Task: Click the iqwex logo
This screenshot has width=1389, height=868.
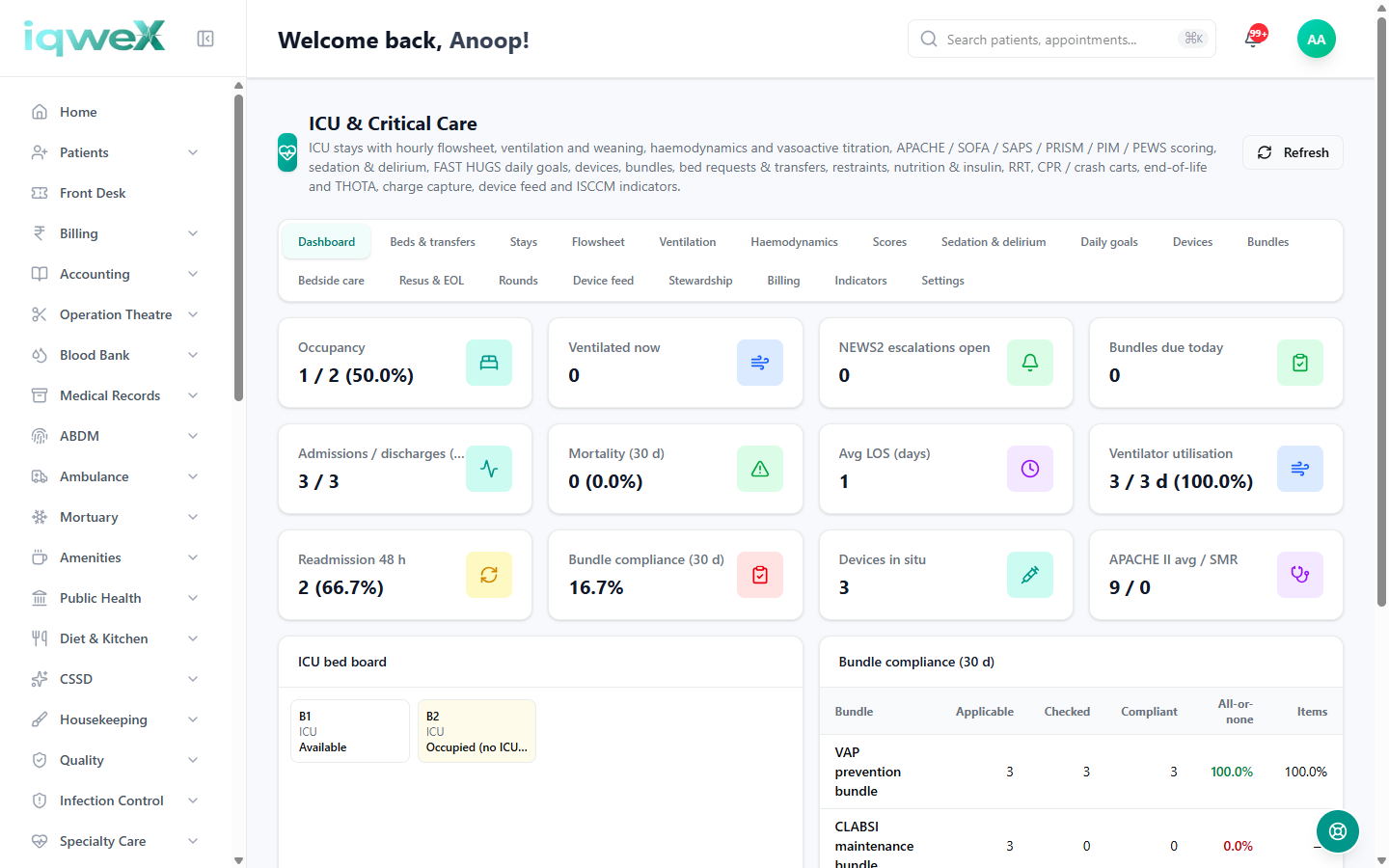Action: coord(95,39)
